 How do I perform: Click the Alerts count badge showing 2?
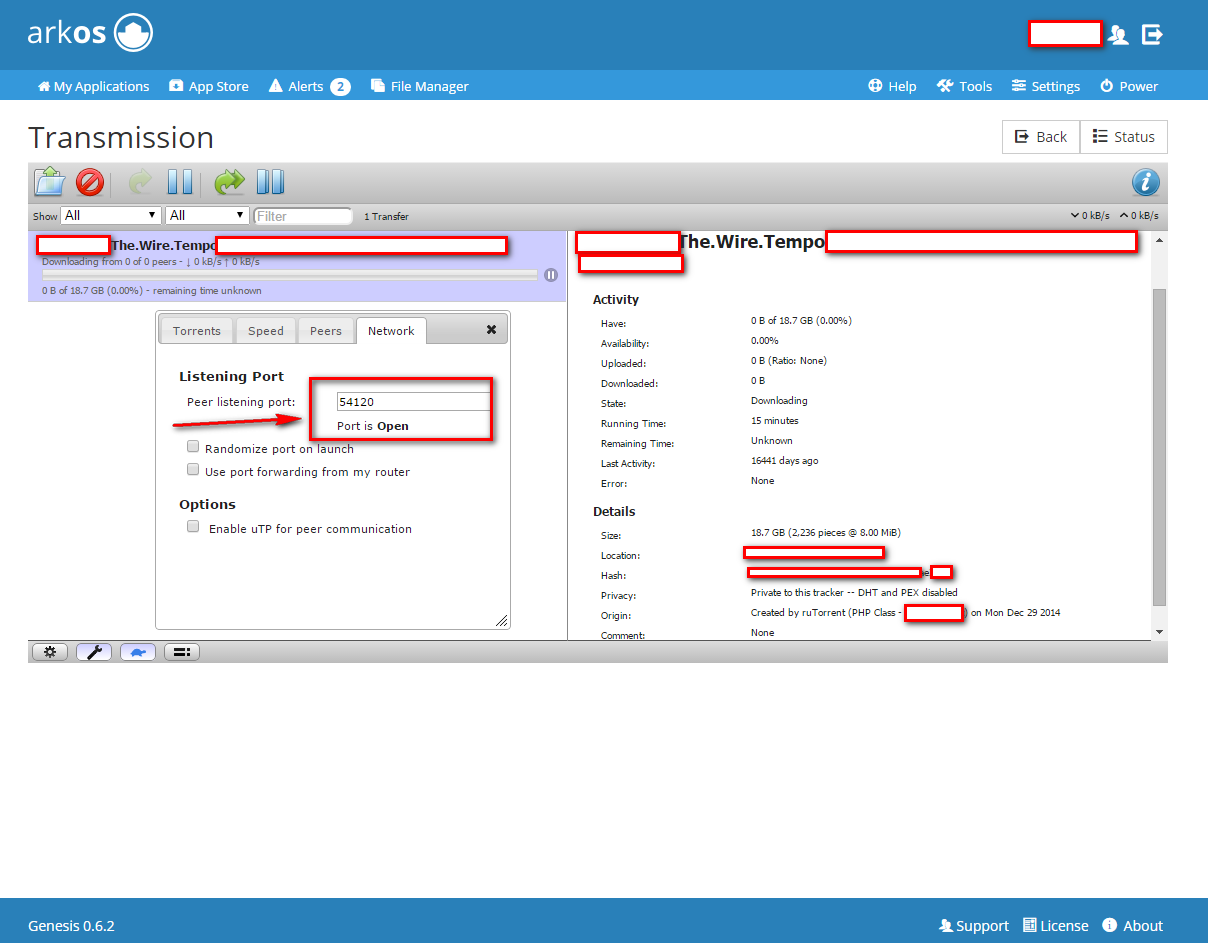tap(340, 87)
